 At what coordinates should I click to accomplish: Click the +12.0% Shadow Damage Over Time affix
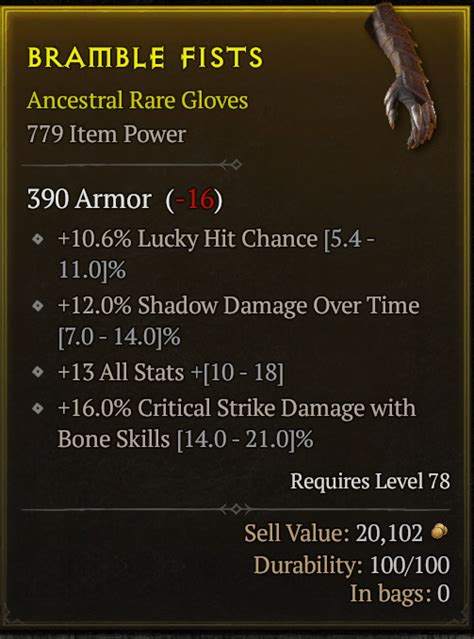[x=238, y=321]
